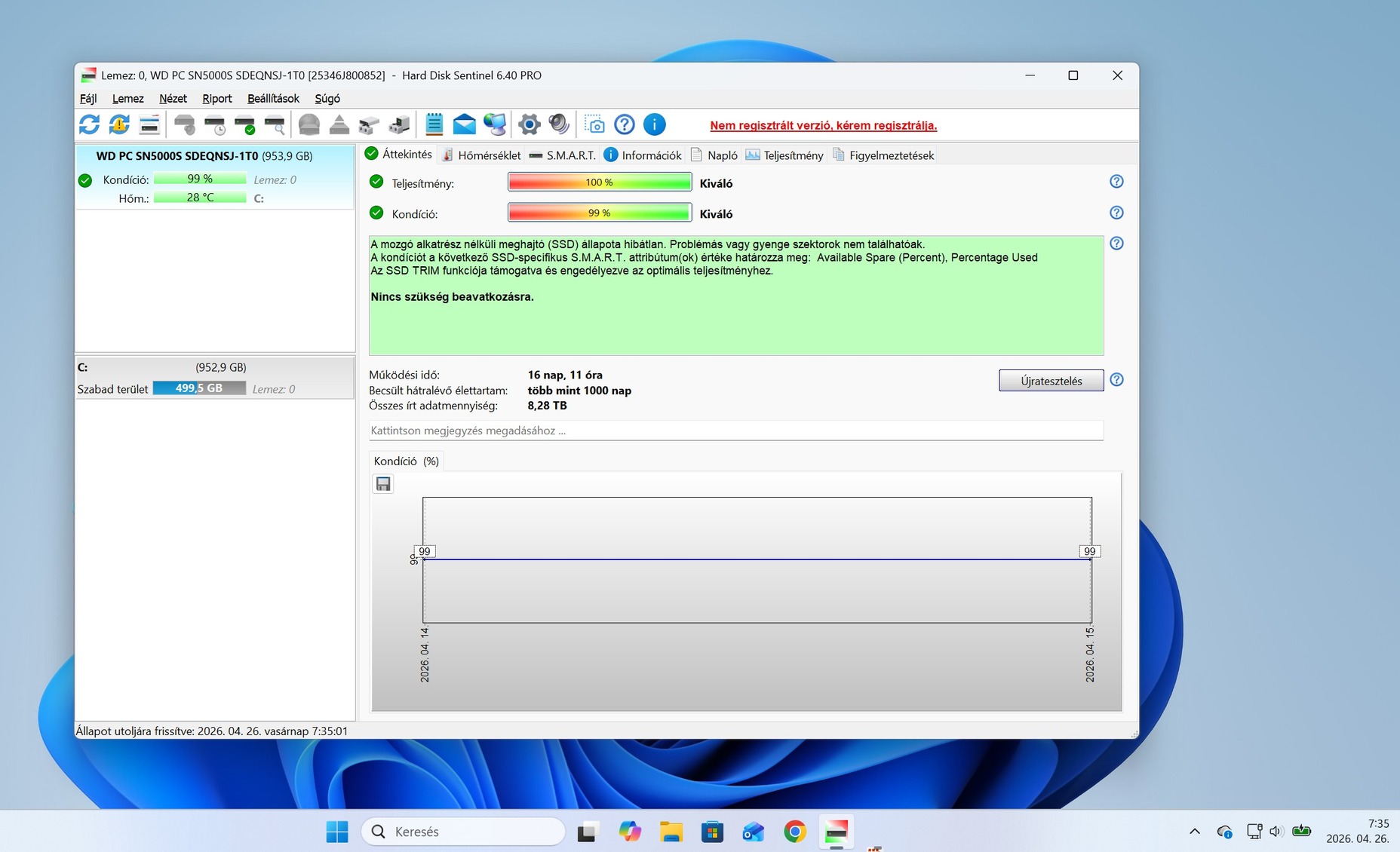This screenshot has height=852, width=1400.
Task: Click the grey eject-triangle toolbar icon
Action: coord(339,124)
